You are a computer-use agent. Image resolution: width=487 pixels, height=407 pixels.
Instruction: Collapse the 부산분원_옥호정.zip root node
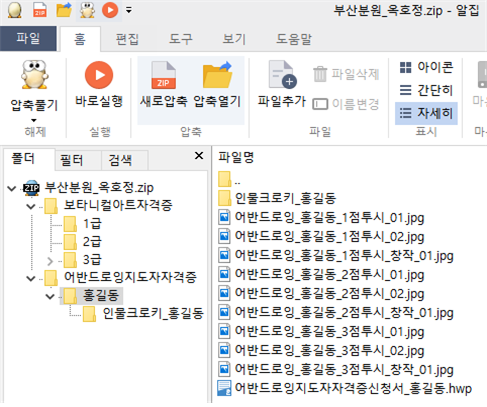click(x=12, y=189)
